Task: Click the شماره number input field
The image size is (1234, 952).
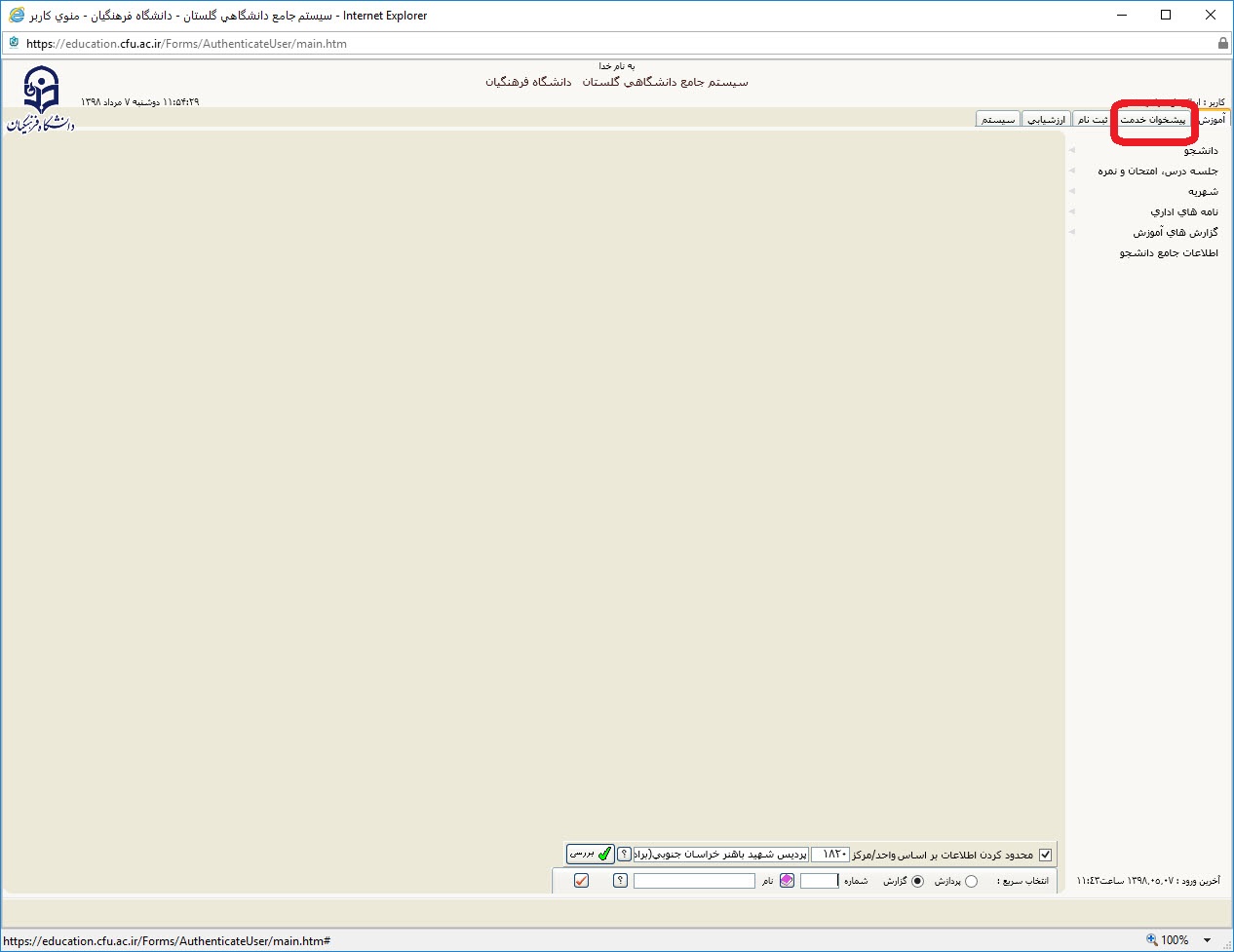Action: [819, 881]
